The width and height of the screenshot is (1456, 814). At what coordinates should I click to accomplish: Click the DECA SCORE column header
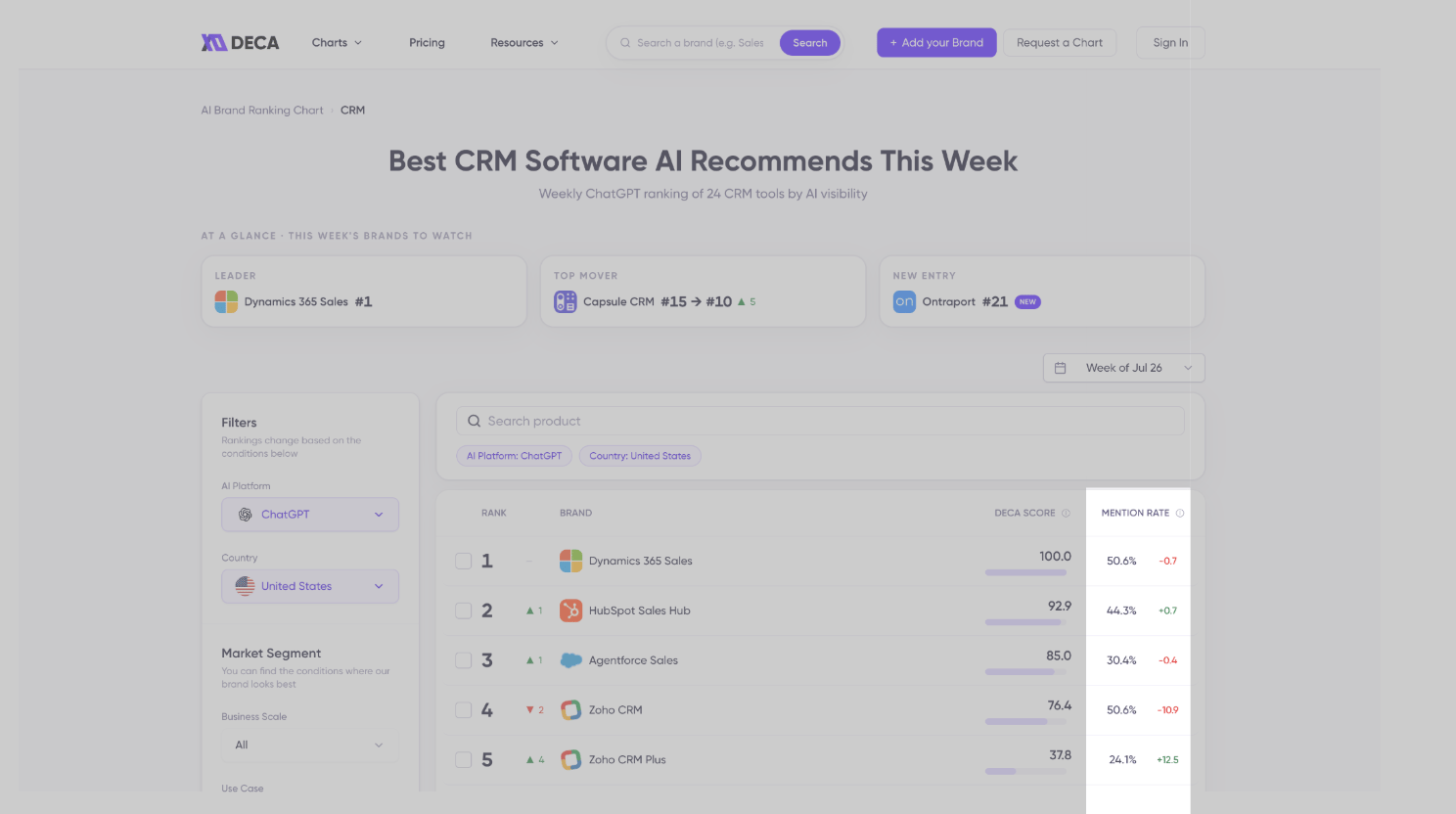coord(1024,513)
